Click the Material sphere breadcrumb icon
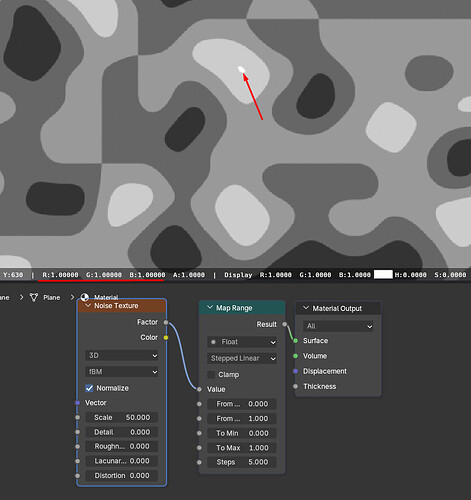Viewport: 471px width, 500px height. (x=85, y=297)
